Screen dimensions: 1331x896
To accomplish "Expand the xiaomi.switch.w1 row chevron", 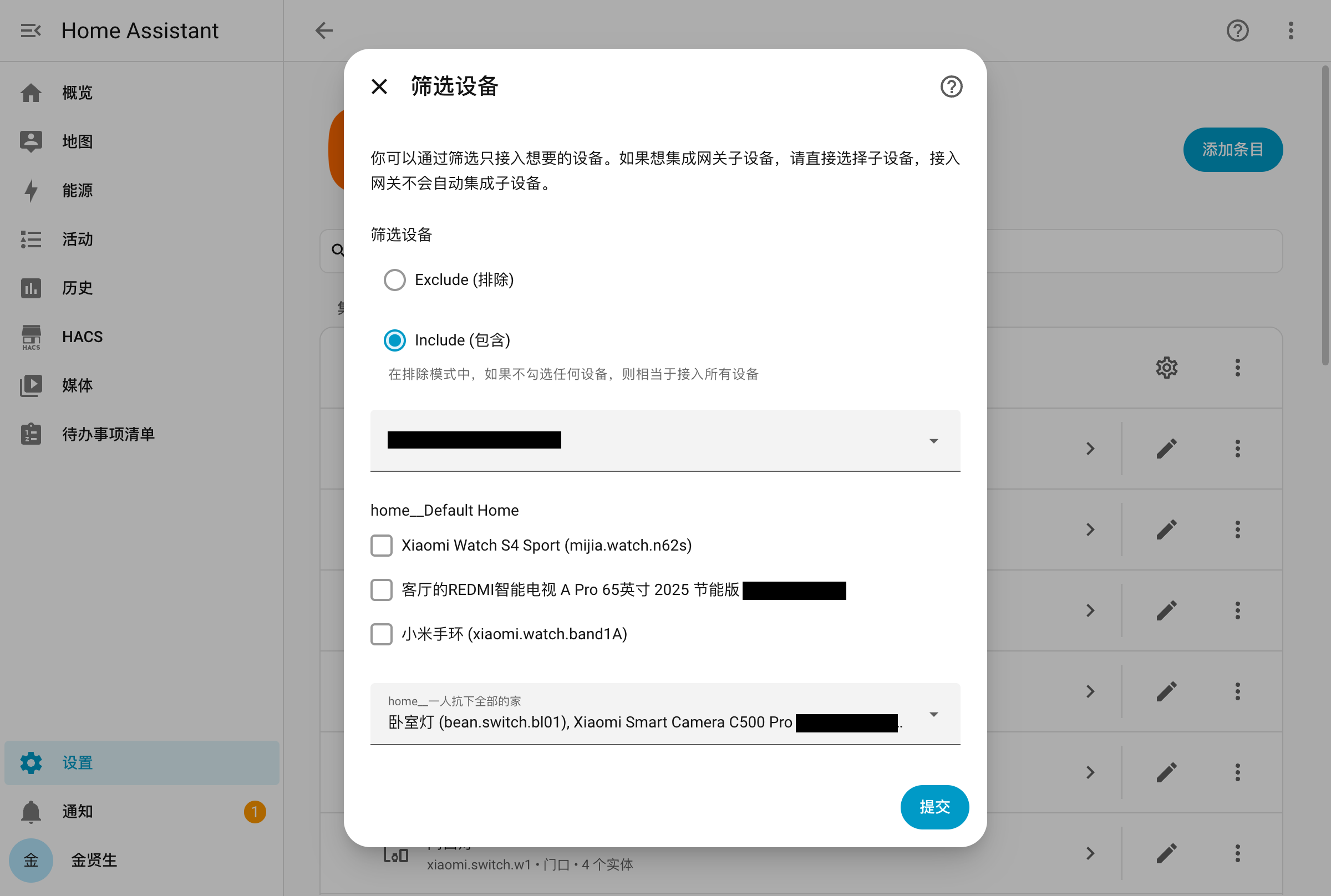I will pos(1090,853).
